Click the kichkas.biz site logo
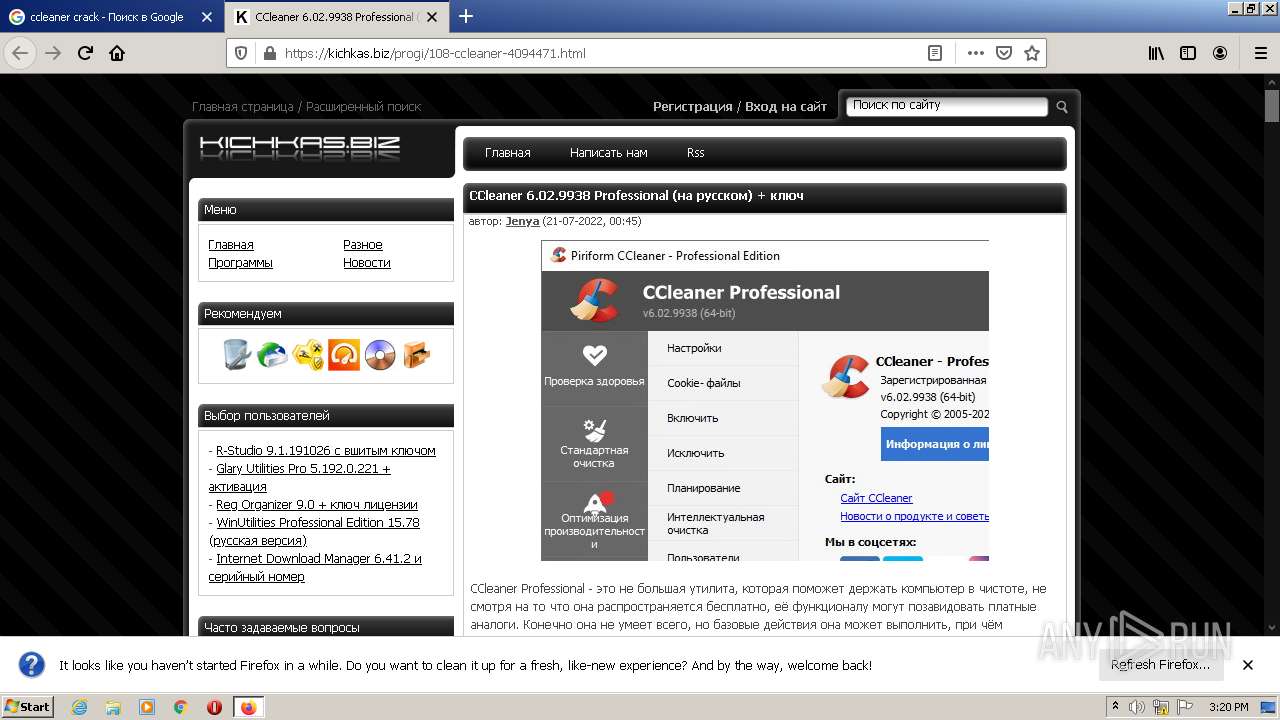 (x=300, y=148)
